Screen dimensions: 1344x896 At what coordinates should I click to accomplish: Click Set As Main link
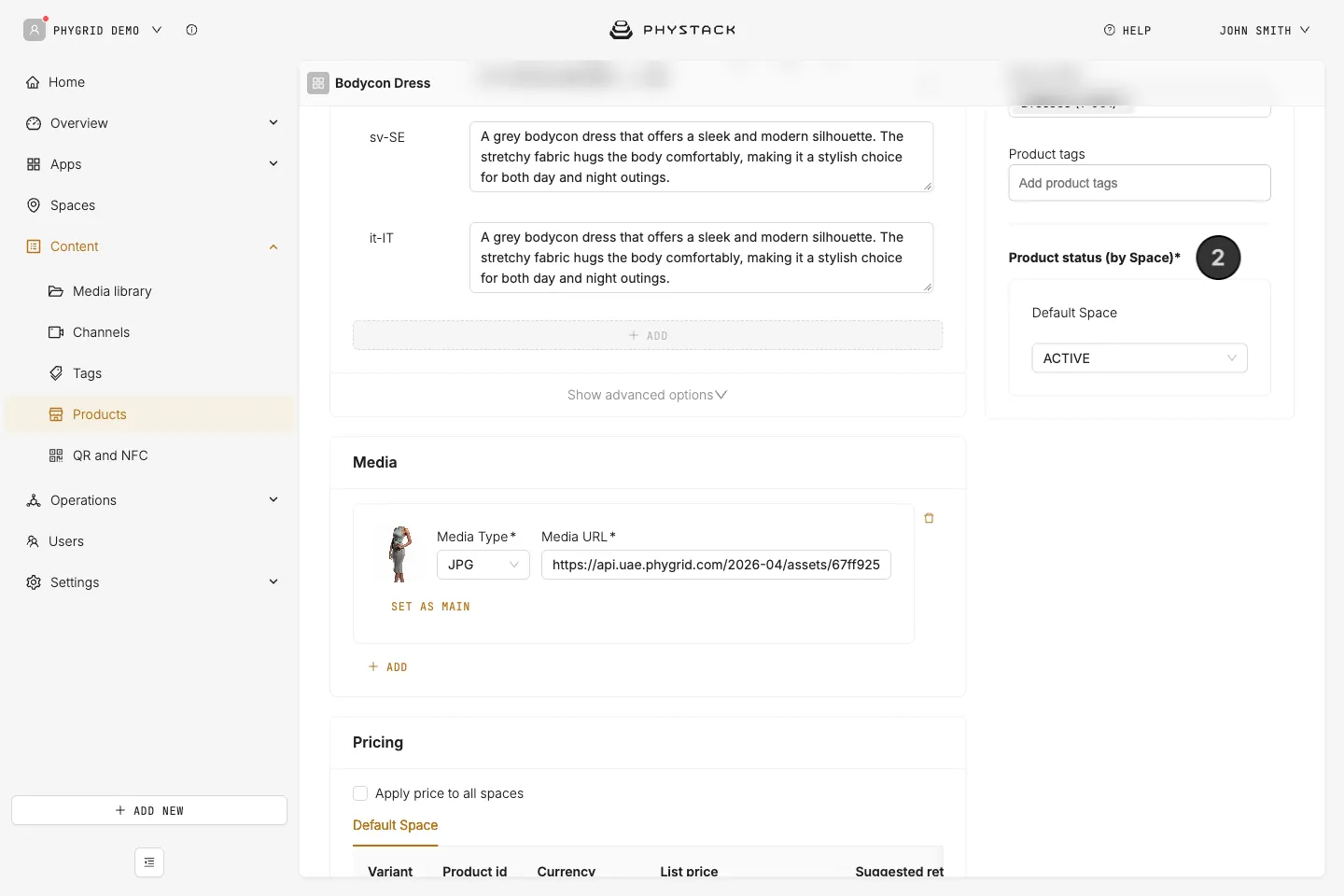(x=430, y=607)
